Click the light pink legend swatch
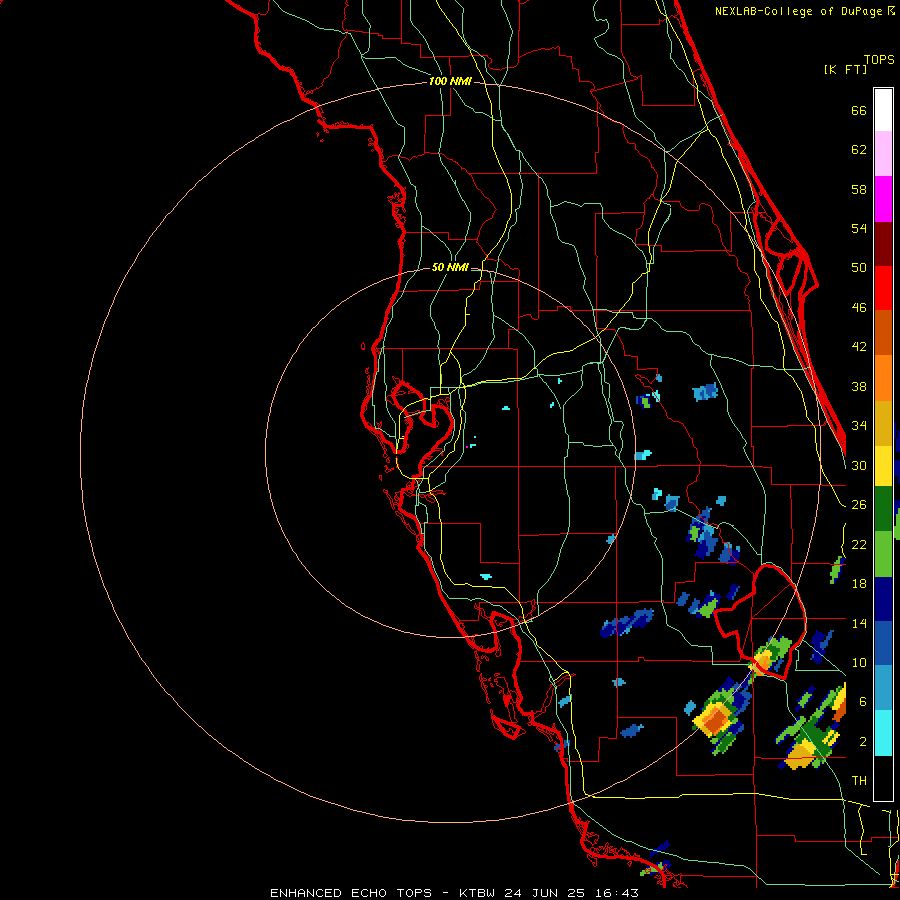 coord(883,154)
